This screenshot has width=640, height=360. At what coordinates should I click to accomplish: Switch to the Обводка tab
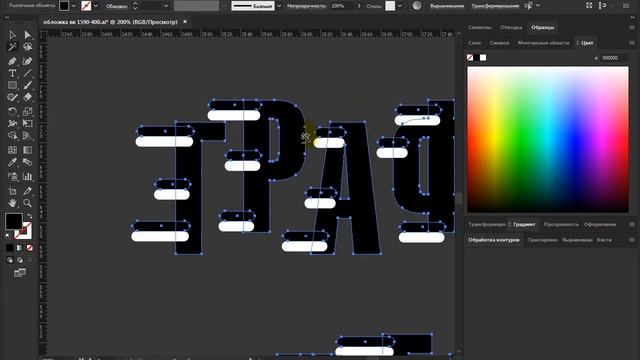511,27
